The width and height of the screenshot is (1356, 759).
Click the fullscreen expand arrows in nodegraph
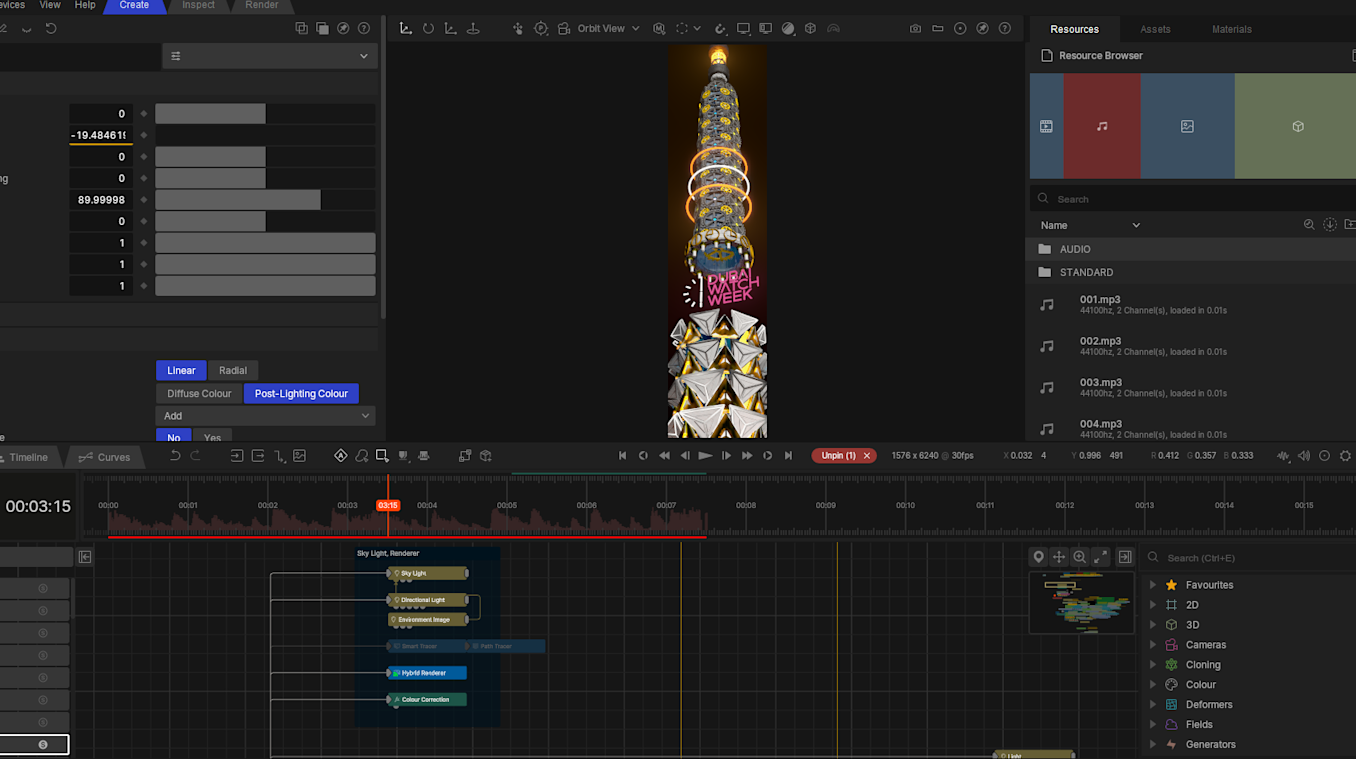1100,557
